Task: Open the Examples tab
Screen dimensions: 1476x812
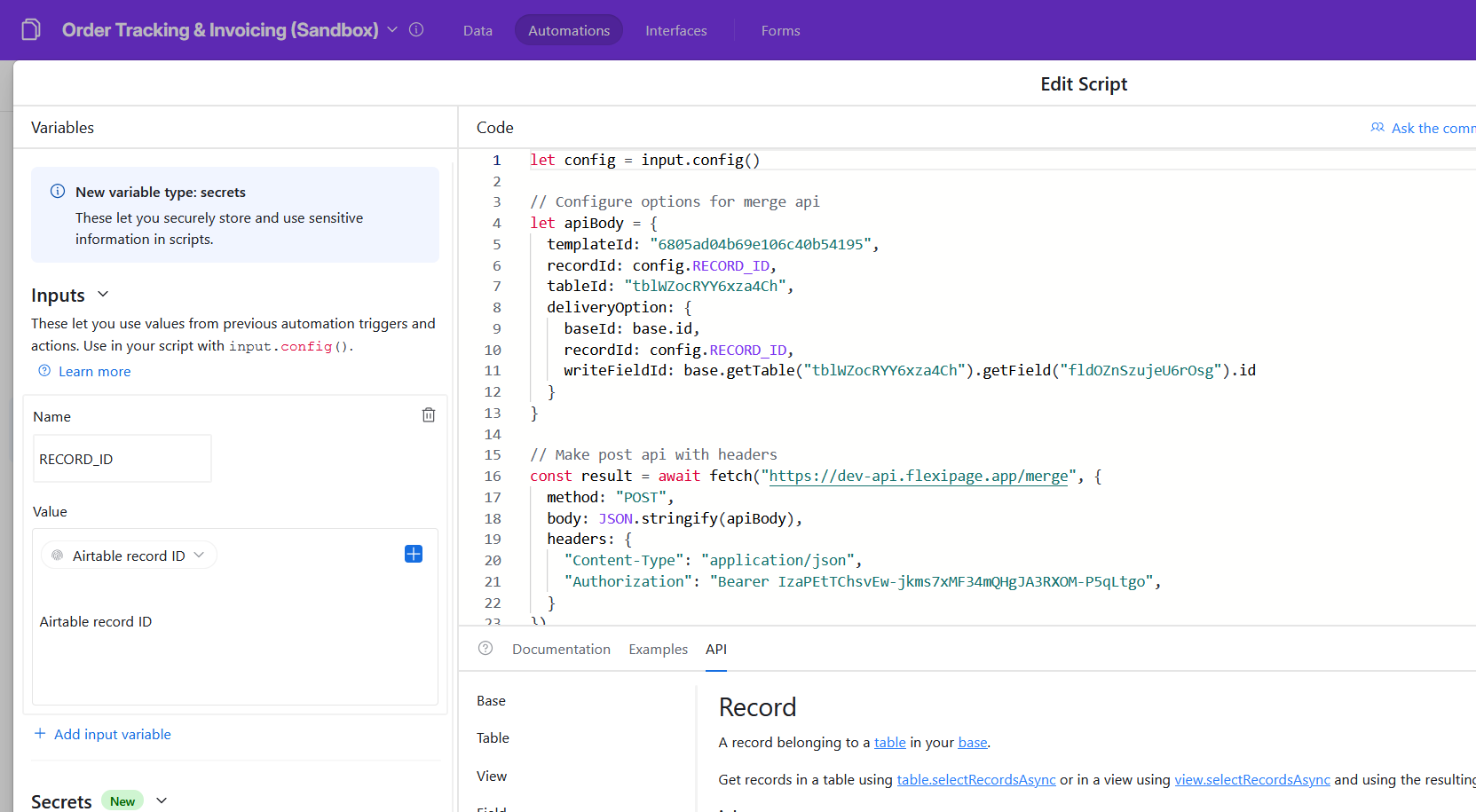Action: [659, 649]
